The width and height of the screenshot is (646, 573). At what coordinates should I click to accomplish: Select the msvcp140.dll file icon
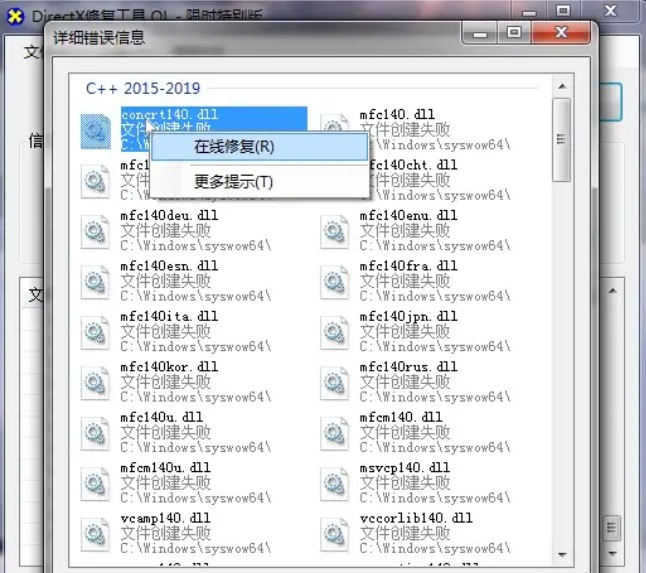coord(334,484)
